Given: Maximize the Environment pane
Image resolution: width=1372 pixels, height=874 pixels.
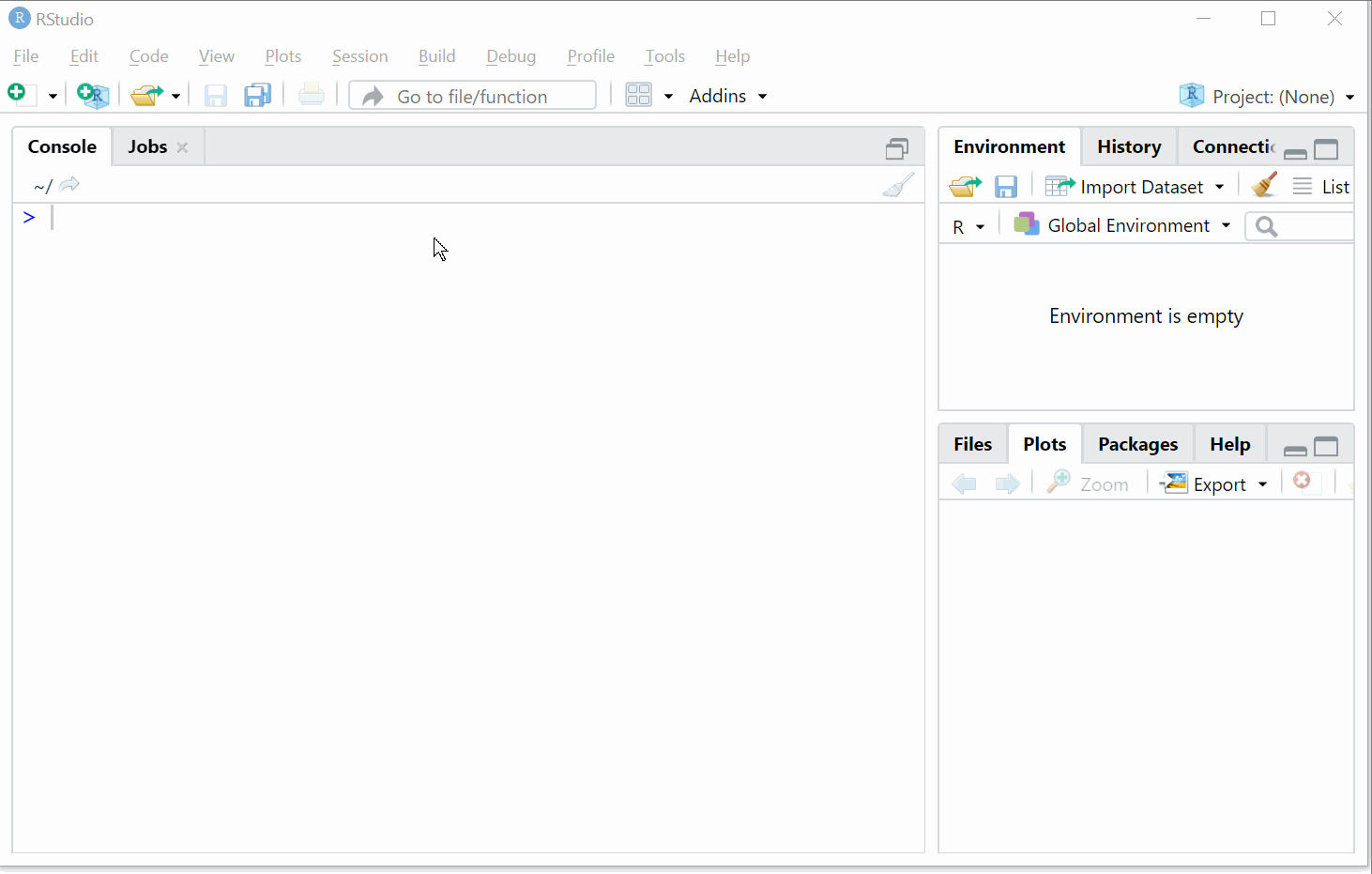Looking at the screenshot, I should click(x=1326, y=149).
